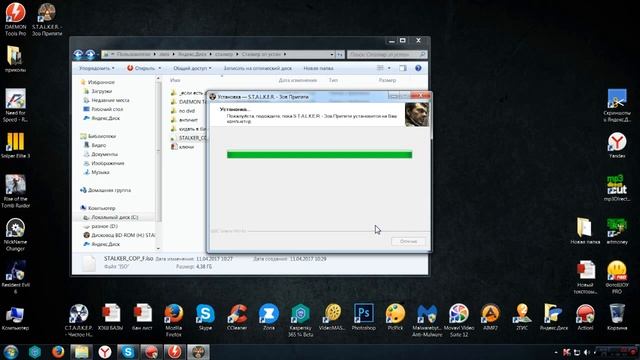This screenshot has width=640, height=360.
Task: Launch Movavi Video Suite 12 shortcut
Action: click(459, 320)
